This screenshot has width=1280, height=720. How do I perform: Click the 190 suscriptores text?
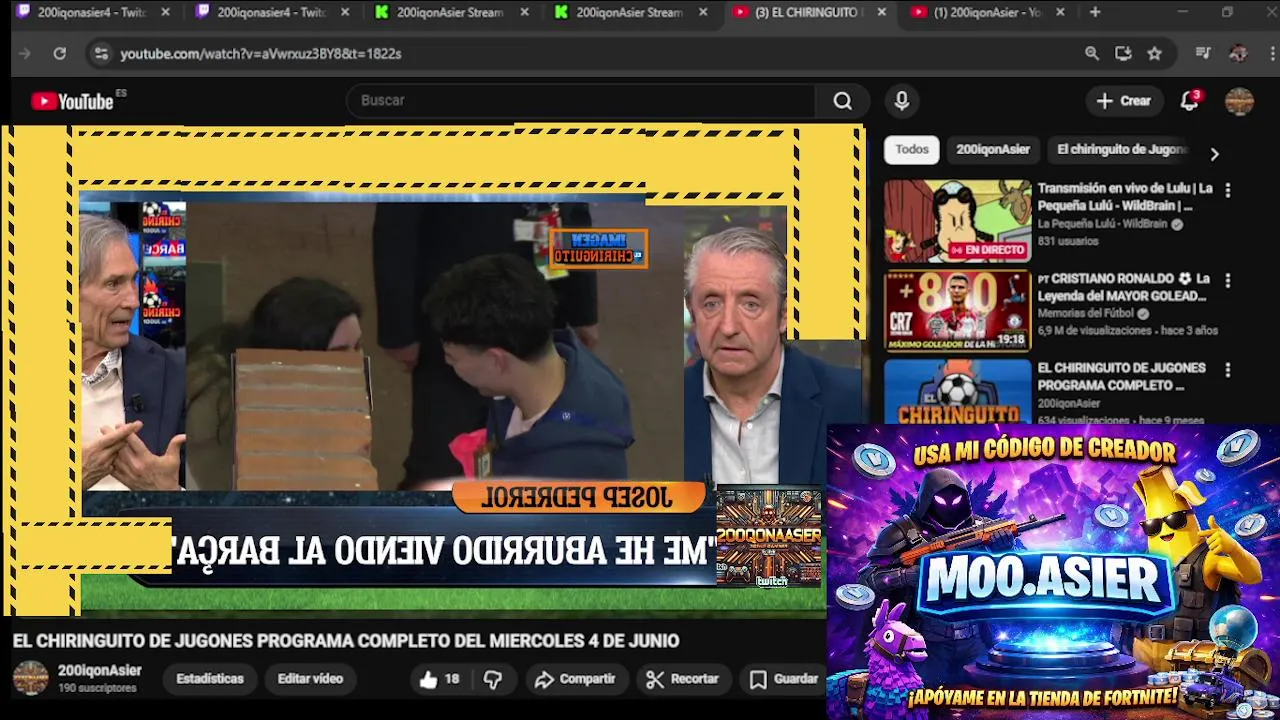click(97, 688)
